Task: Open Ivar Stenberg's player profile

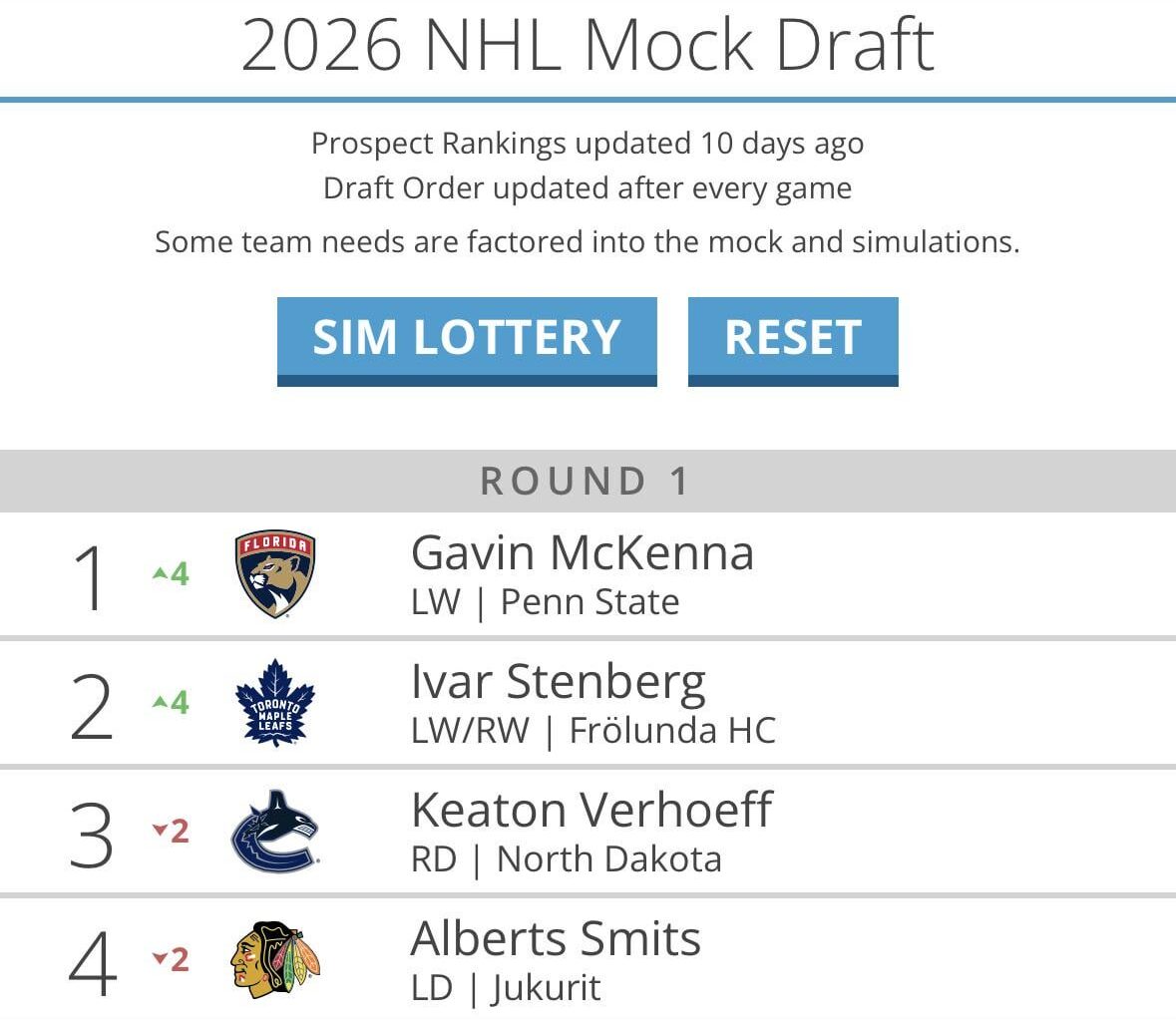Action: tap(560, 682)
